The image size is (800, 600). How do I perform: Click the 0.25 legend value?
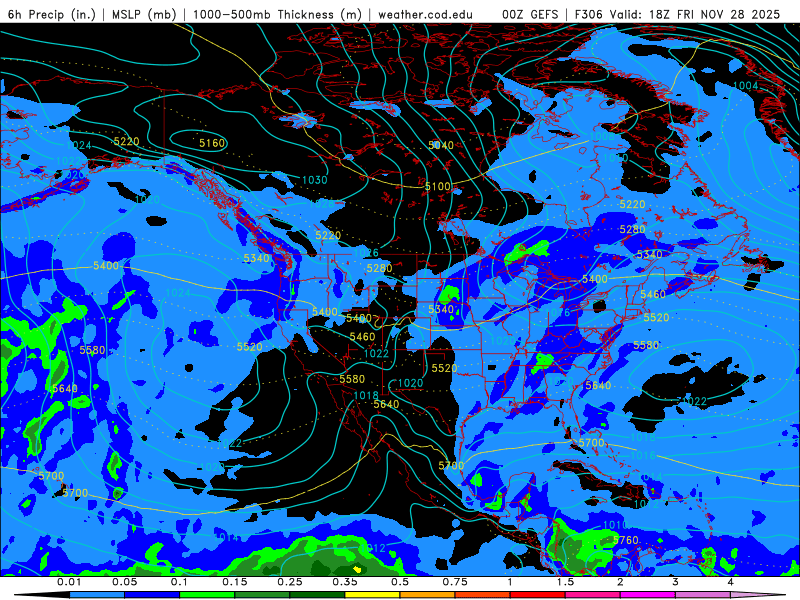click(290, 582)
